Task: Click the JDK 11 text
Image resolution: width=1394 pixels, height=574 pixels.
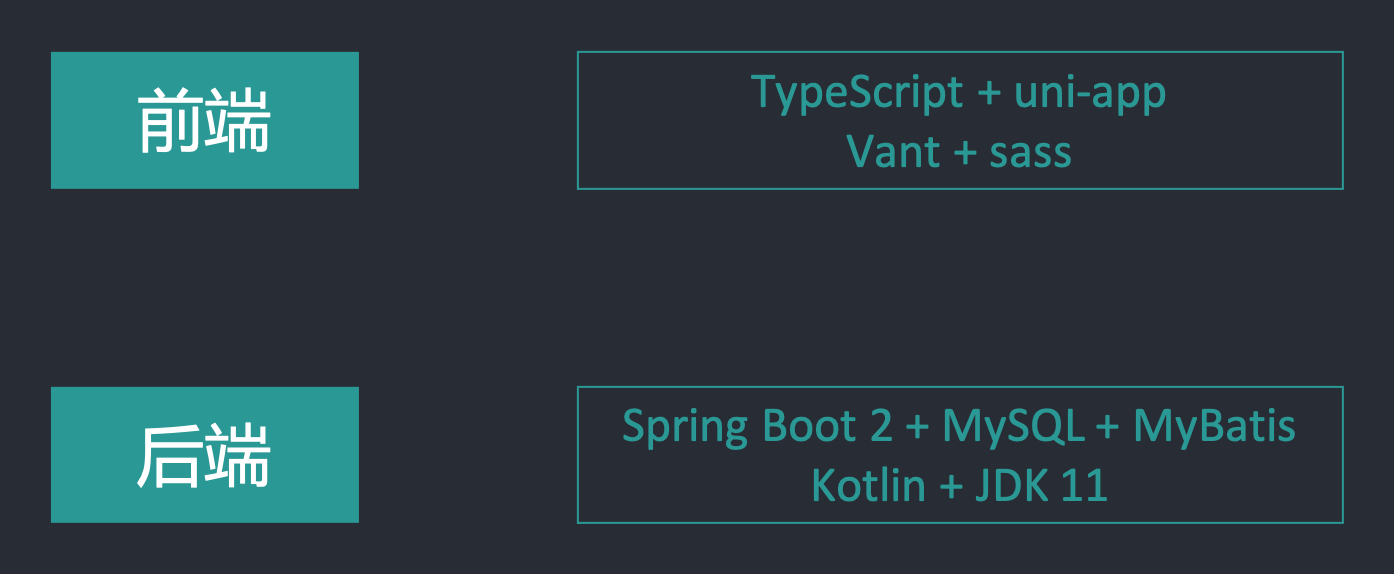Action: (x=1043, y=485)
